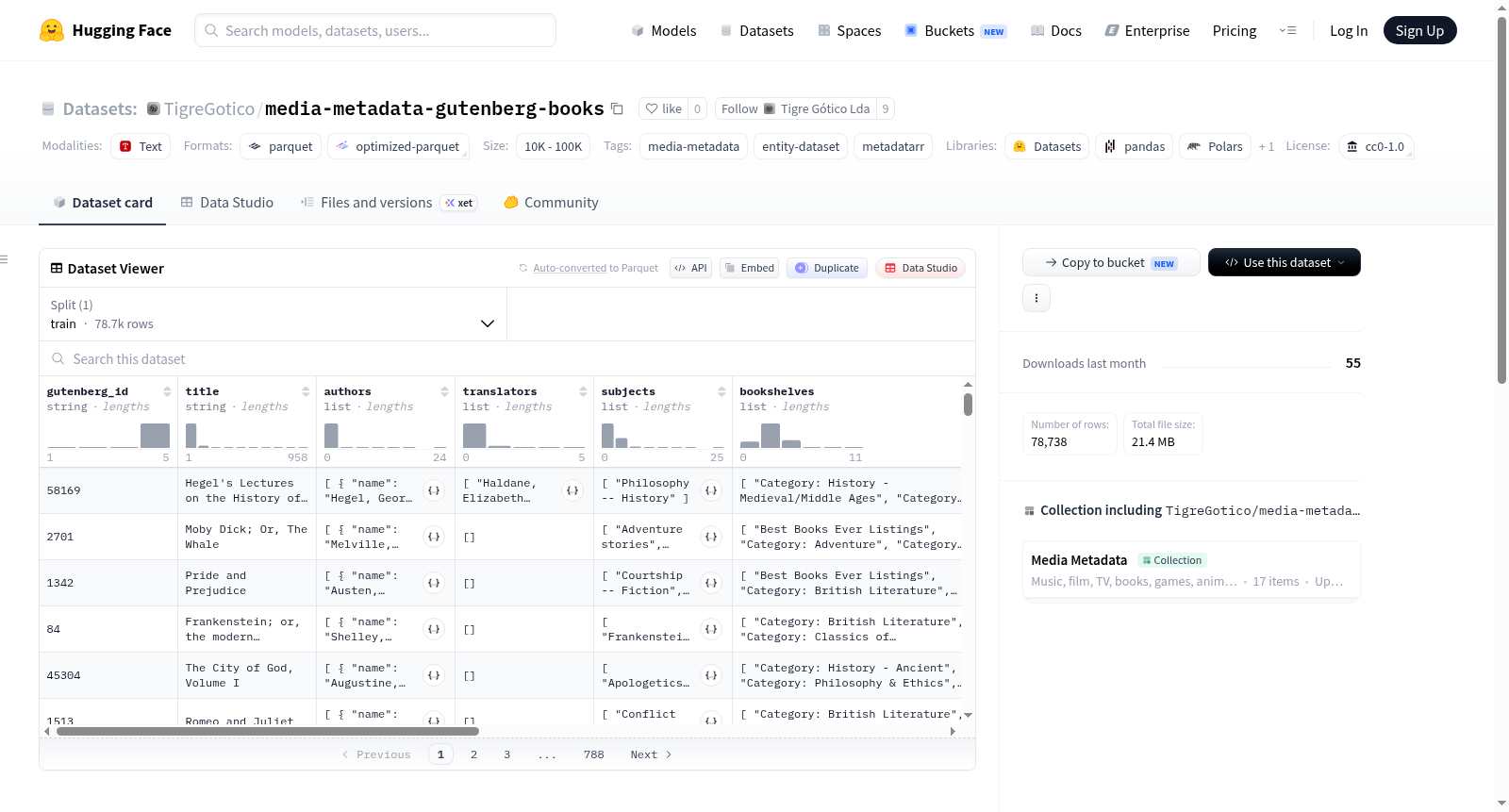The width and height of the screenshot is (1509, 812).
Task: Go to the Pricing page
Action: tap(1235, 30)
